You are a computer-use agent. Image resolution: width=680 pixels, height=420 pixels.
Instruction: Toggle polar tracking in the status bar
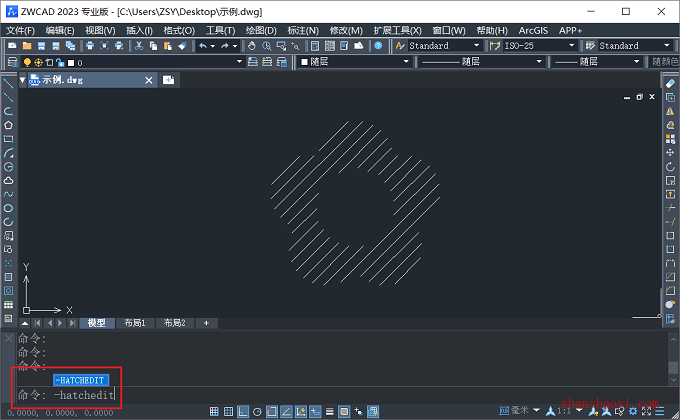[257, 411]
